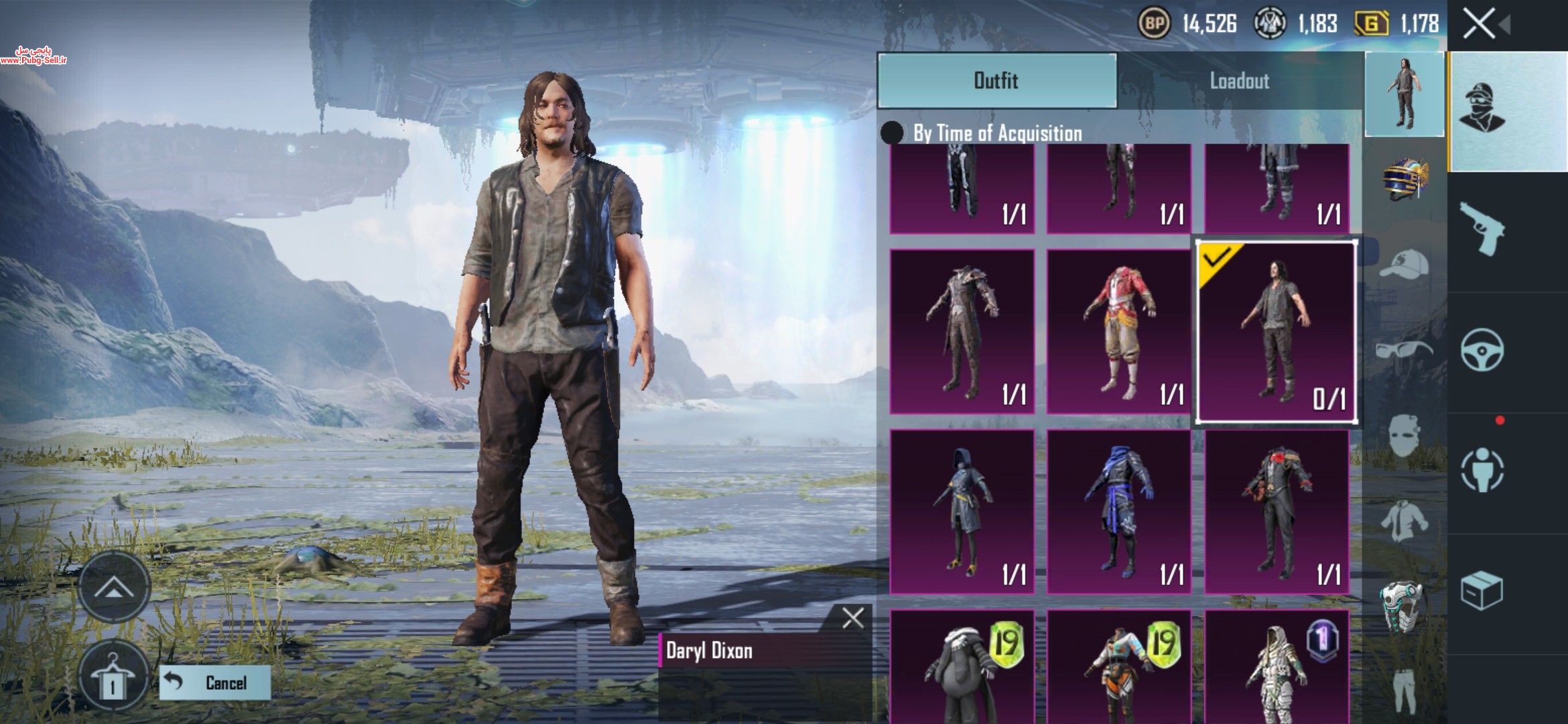Expand the panel with the up chevron
This screenshot has width=1568, height=724.
click(114, 587)
